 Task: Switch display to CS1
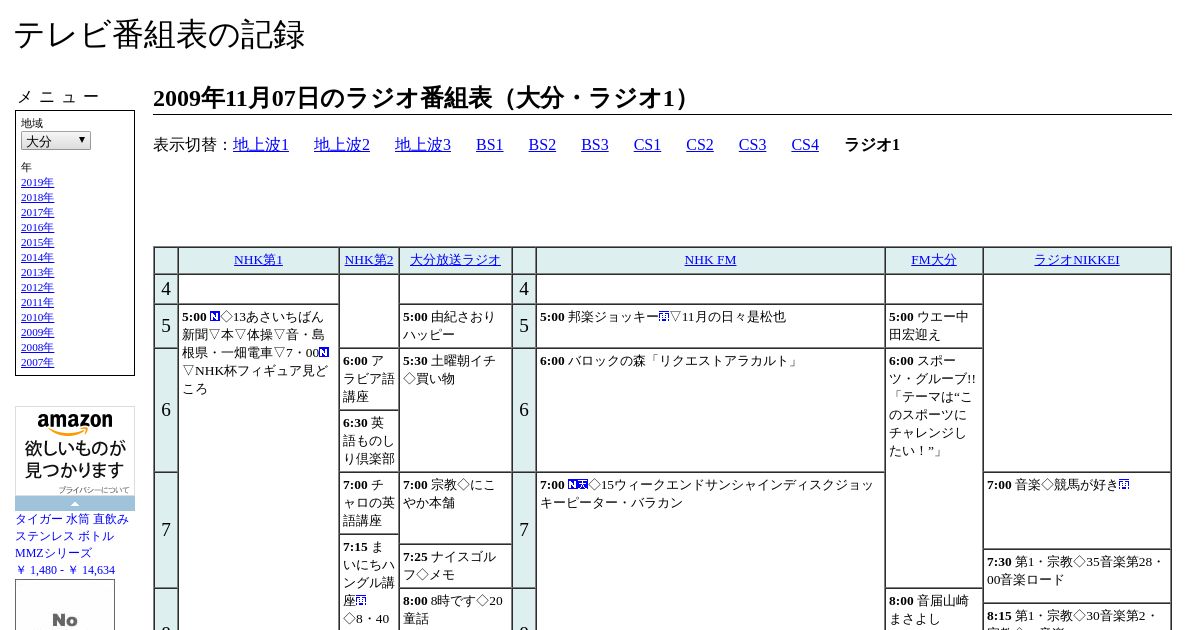(x=647, y=145)
